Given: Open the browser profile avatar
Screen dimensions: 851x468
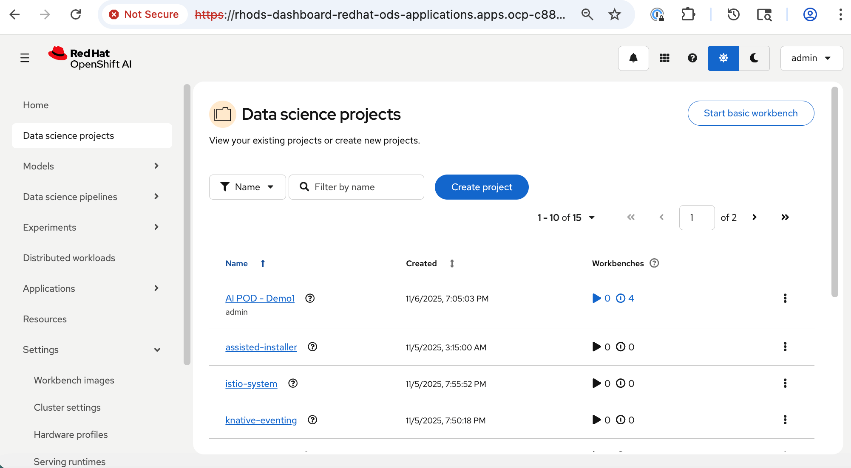Looking at the screenshot, I should point(810,15).
